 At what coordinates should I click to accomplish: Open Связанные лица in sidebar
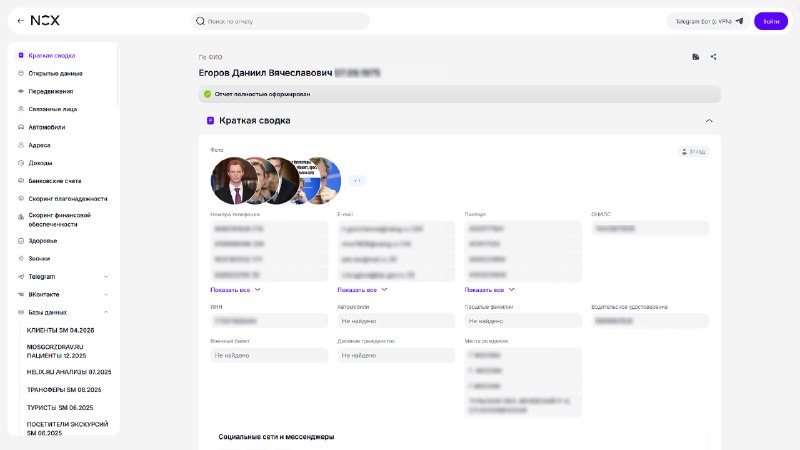pyautogui.click(x=53, y=109)
